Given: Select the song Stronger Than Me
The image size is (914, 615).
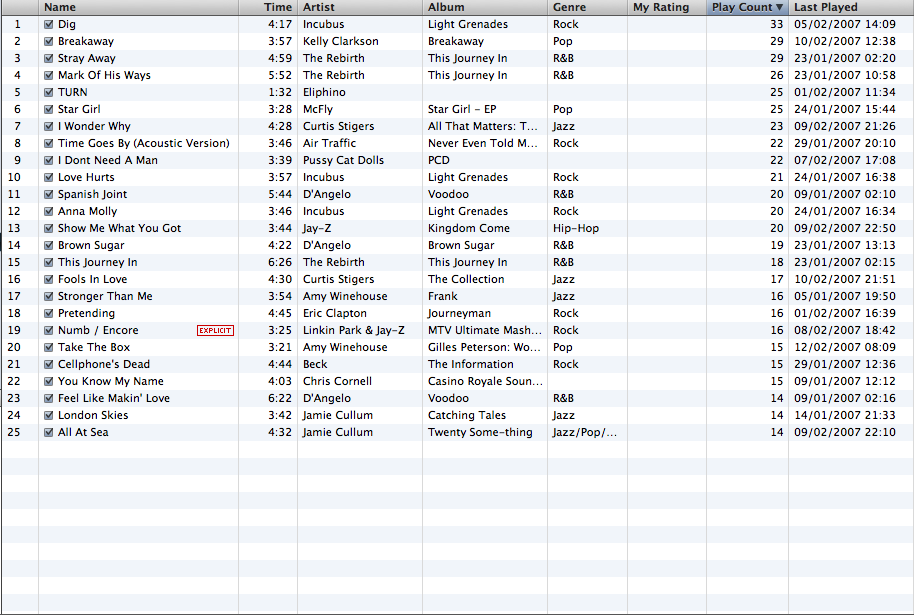Looking at the screenshot, I should click(105, 296).
